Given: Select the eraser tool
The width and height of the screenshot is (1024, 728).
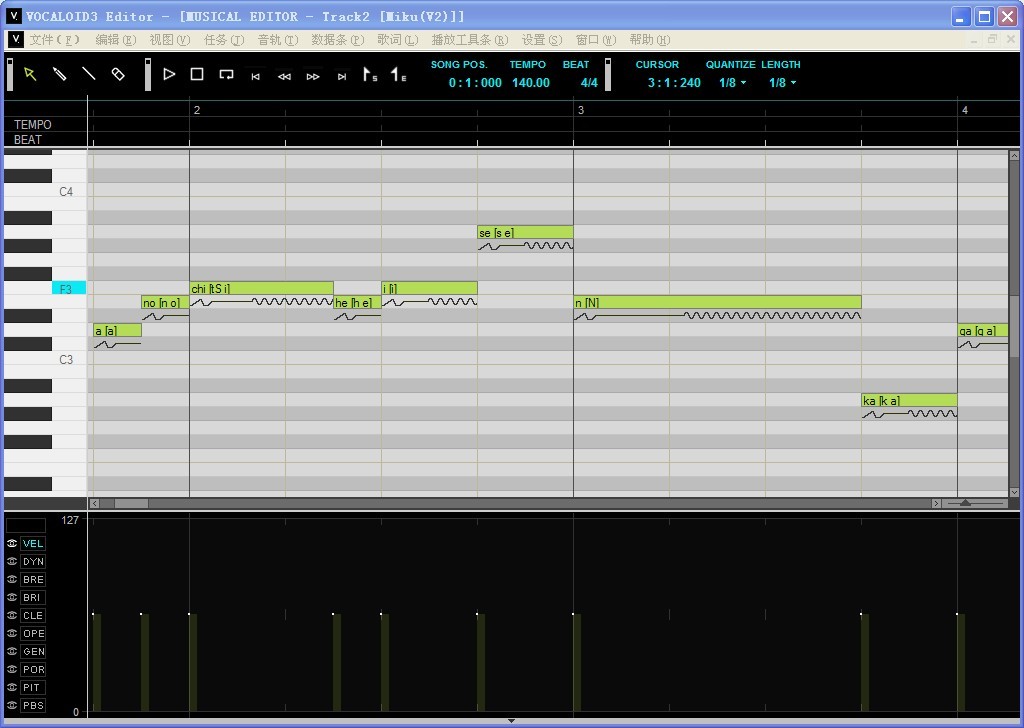Looking at the screenshot, I should 118,74.
